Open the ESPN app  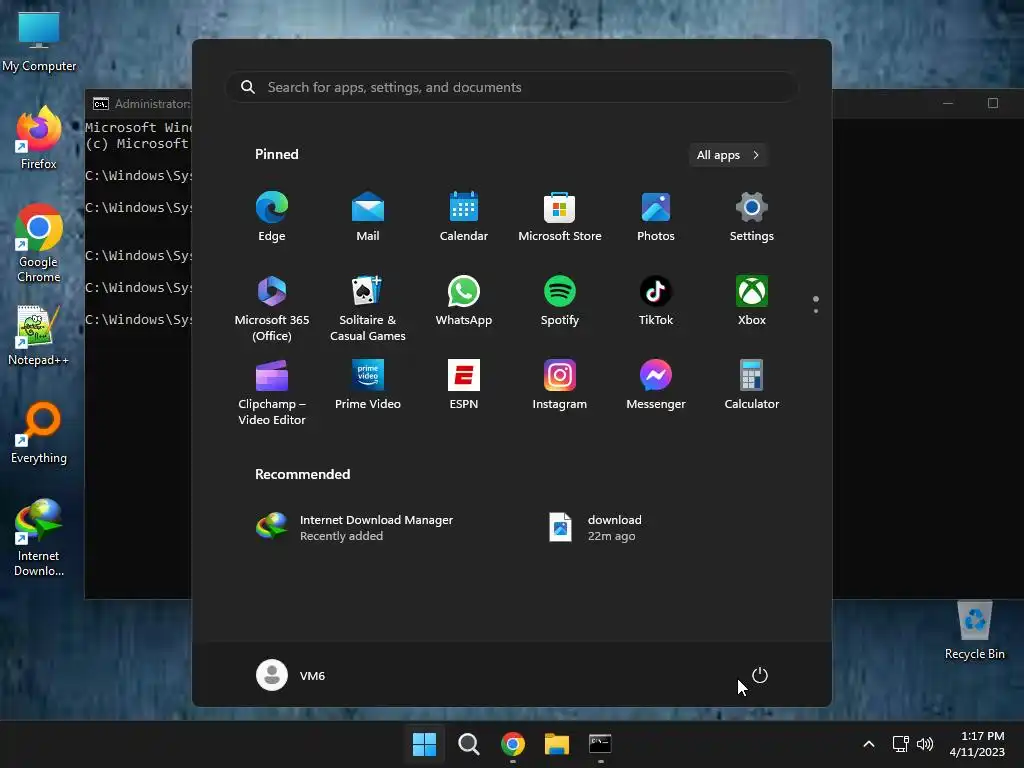[x=464, y=385]
